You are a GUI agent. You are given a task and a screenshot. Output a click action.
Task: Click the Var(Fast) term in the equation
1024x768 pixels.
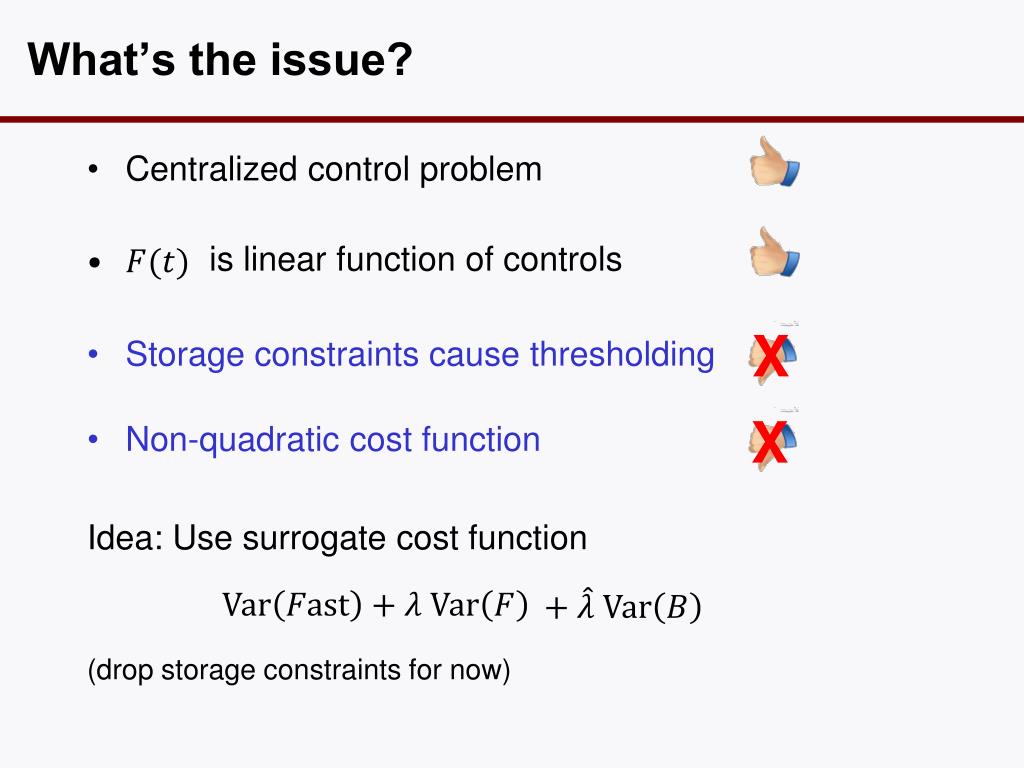pyautogui.click(x=292, y=605)
